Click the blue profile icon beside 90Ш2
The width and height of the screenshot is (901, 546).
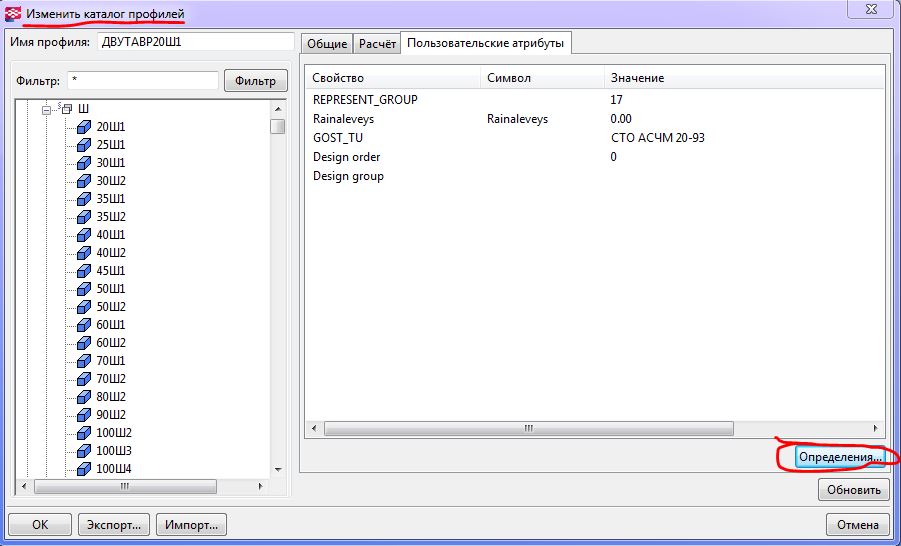point(84,415)
